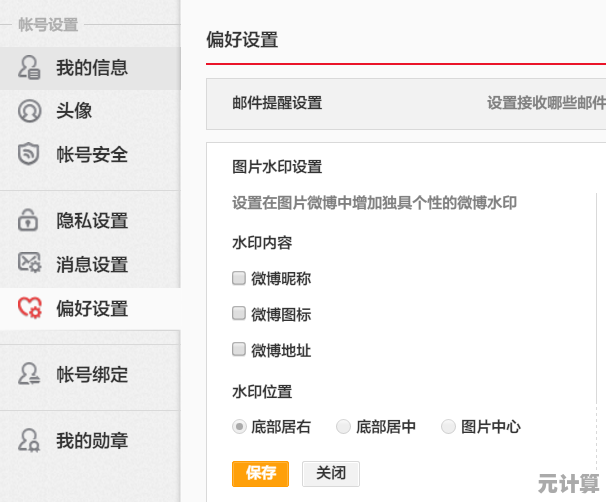Check the 微博图标 watermark option
This screenshot has height=502, width=606.
239,313
